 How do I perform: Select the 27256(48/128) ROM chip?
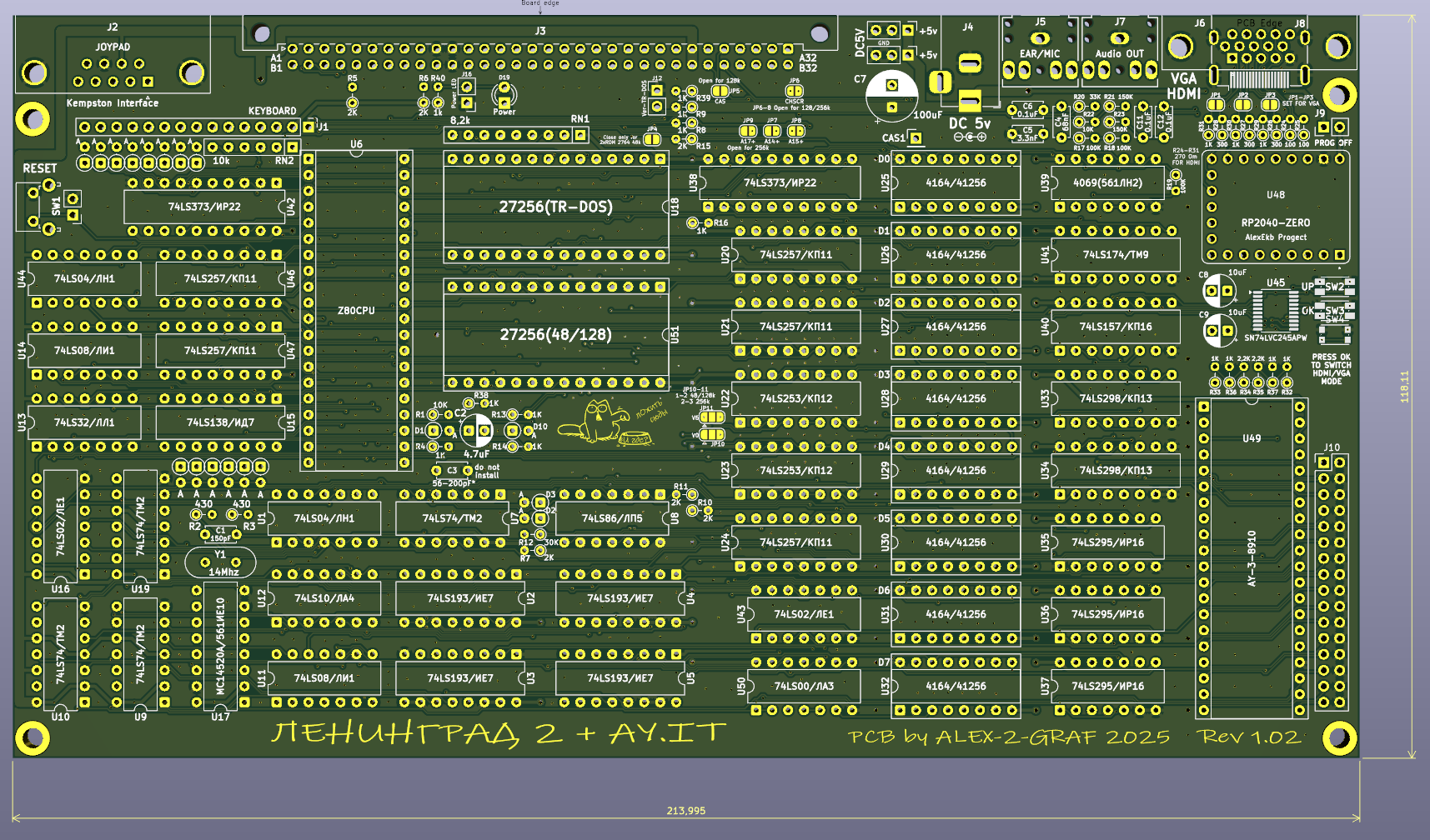click(555, 334)
